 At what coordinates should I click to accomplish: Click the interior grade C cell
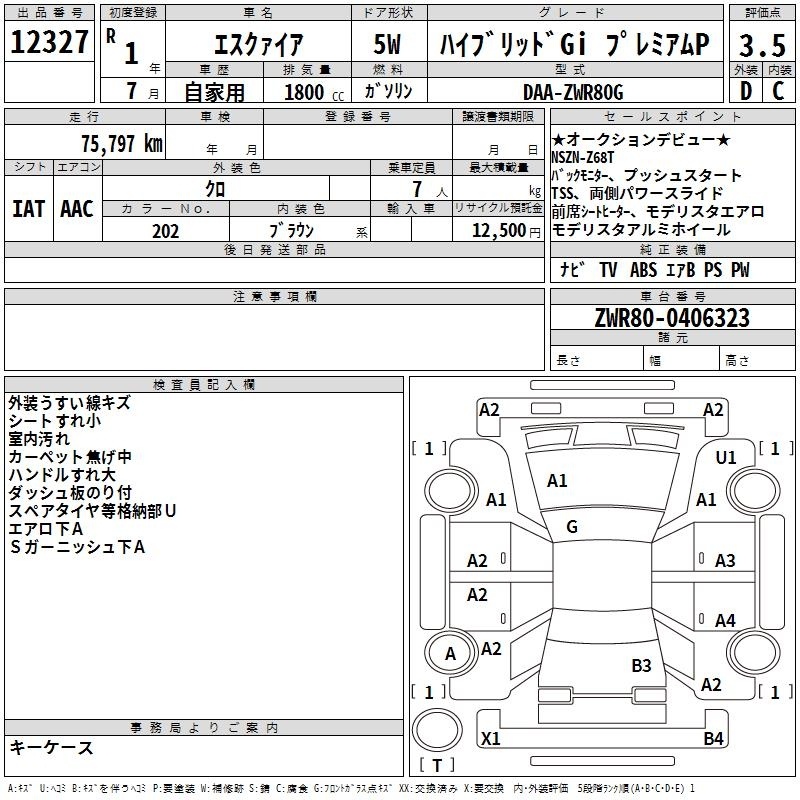[x=779, y=91]
